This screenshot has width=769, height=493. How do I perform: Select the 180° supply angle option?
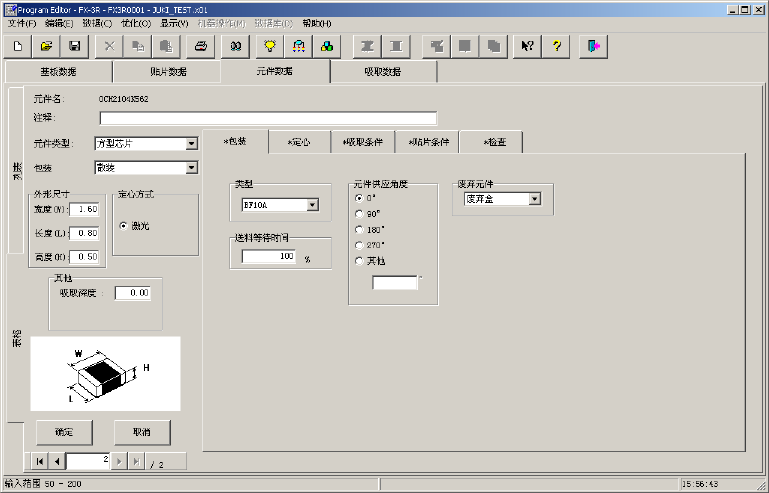tap(359, 229)
